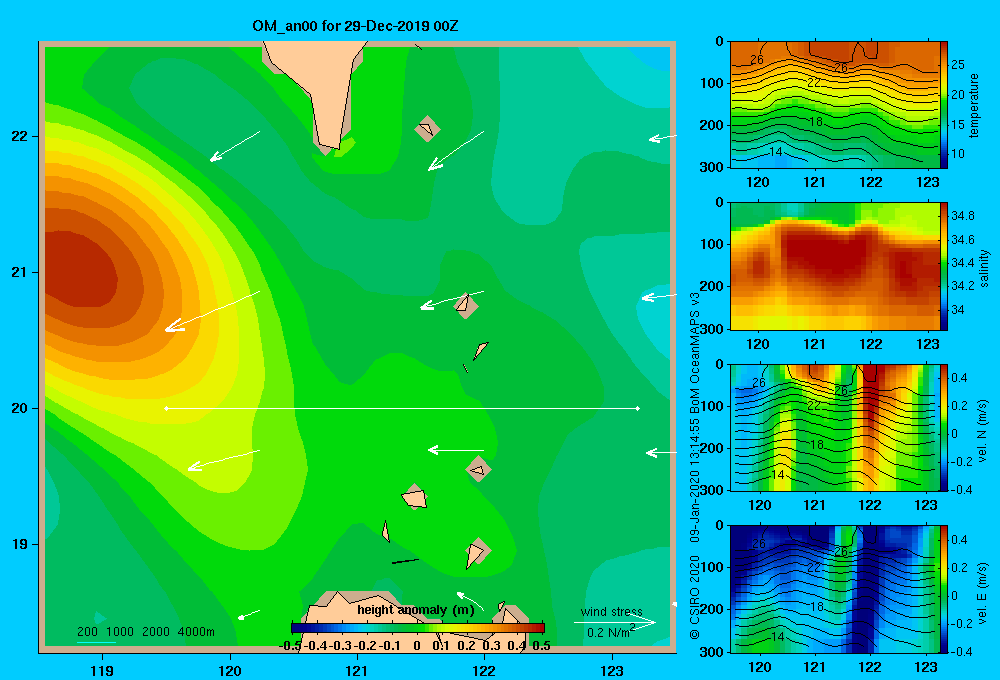
Task: Click longitude label '120' on main map
Action: [230, 671]
